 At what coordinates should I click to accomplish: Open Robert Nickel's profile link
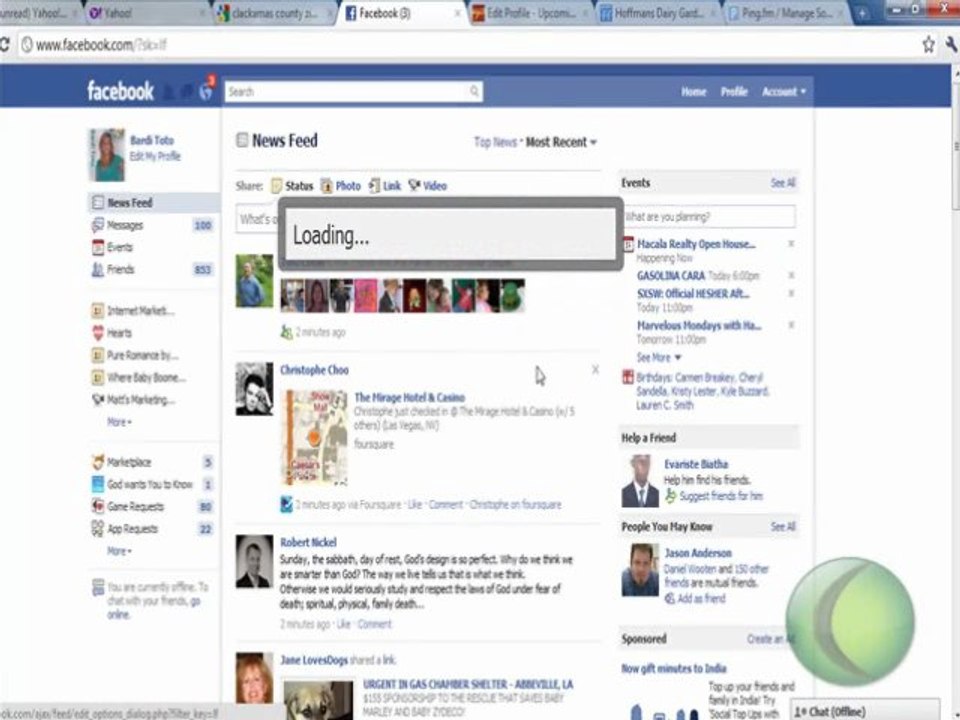pyautogui.click(x=308, y=542)
